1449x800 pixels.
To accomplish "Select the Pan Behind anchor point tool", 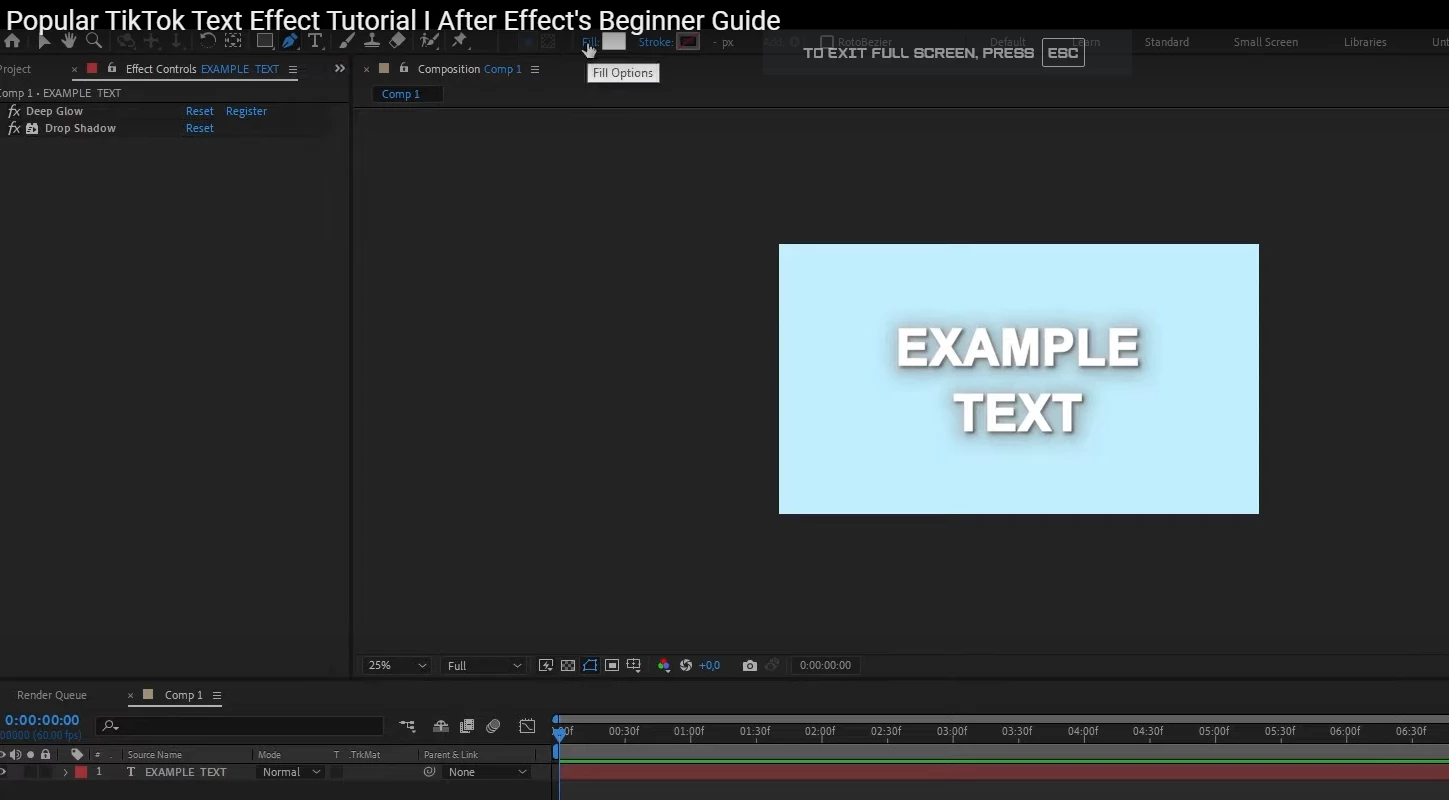I will tap(233, 41).
